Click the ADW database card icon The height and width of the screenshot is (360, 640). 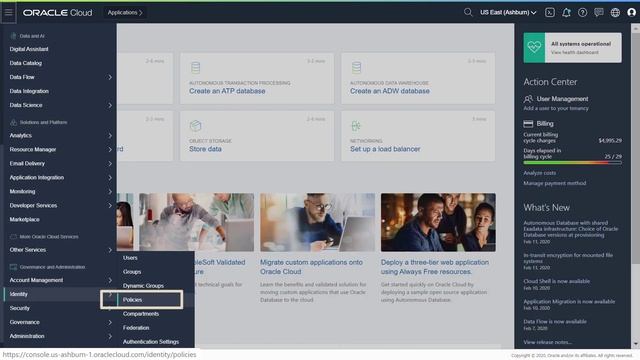(356, 67)
